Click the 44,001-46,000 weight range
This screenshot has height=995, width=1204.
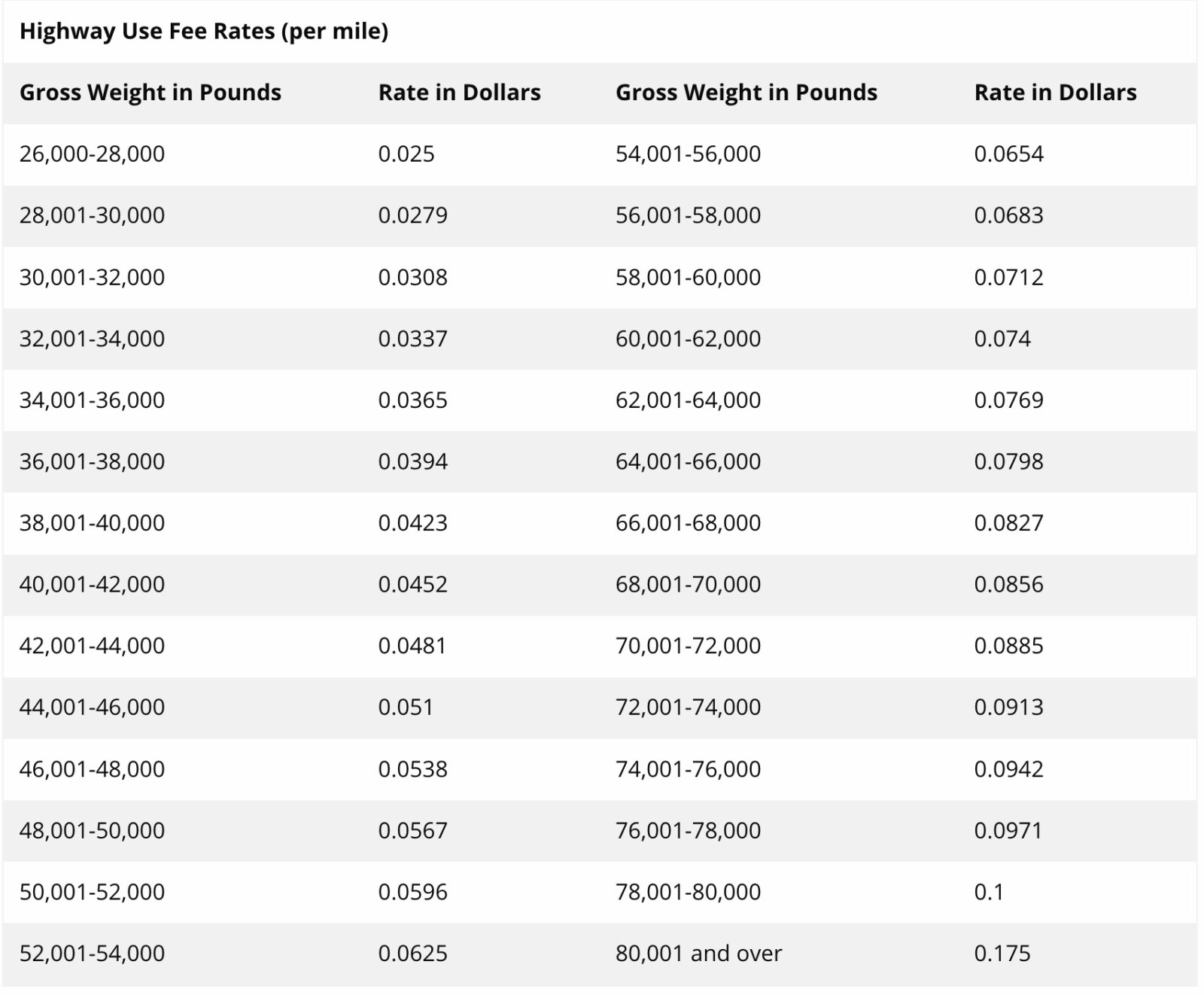point(92,707)
